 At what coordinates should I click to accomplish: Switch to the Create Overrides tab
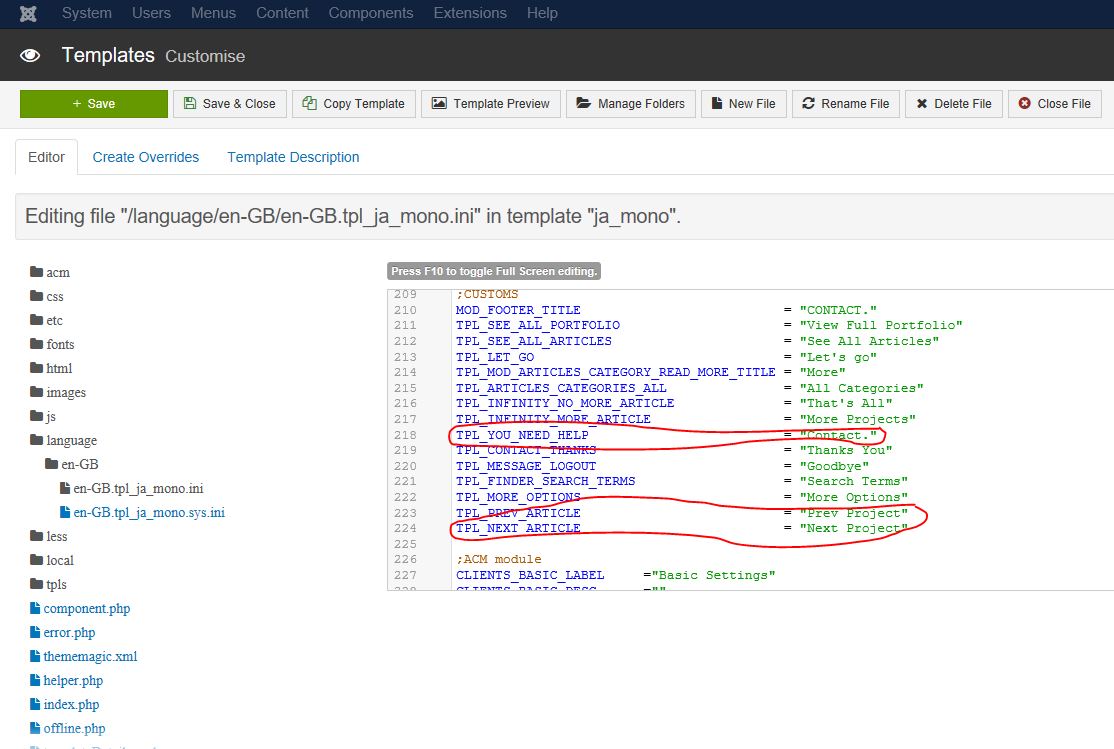click(x=146, y=157)
